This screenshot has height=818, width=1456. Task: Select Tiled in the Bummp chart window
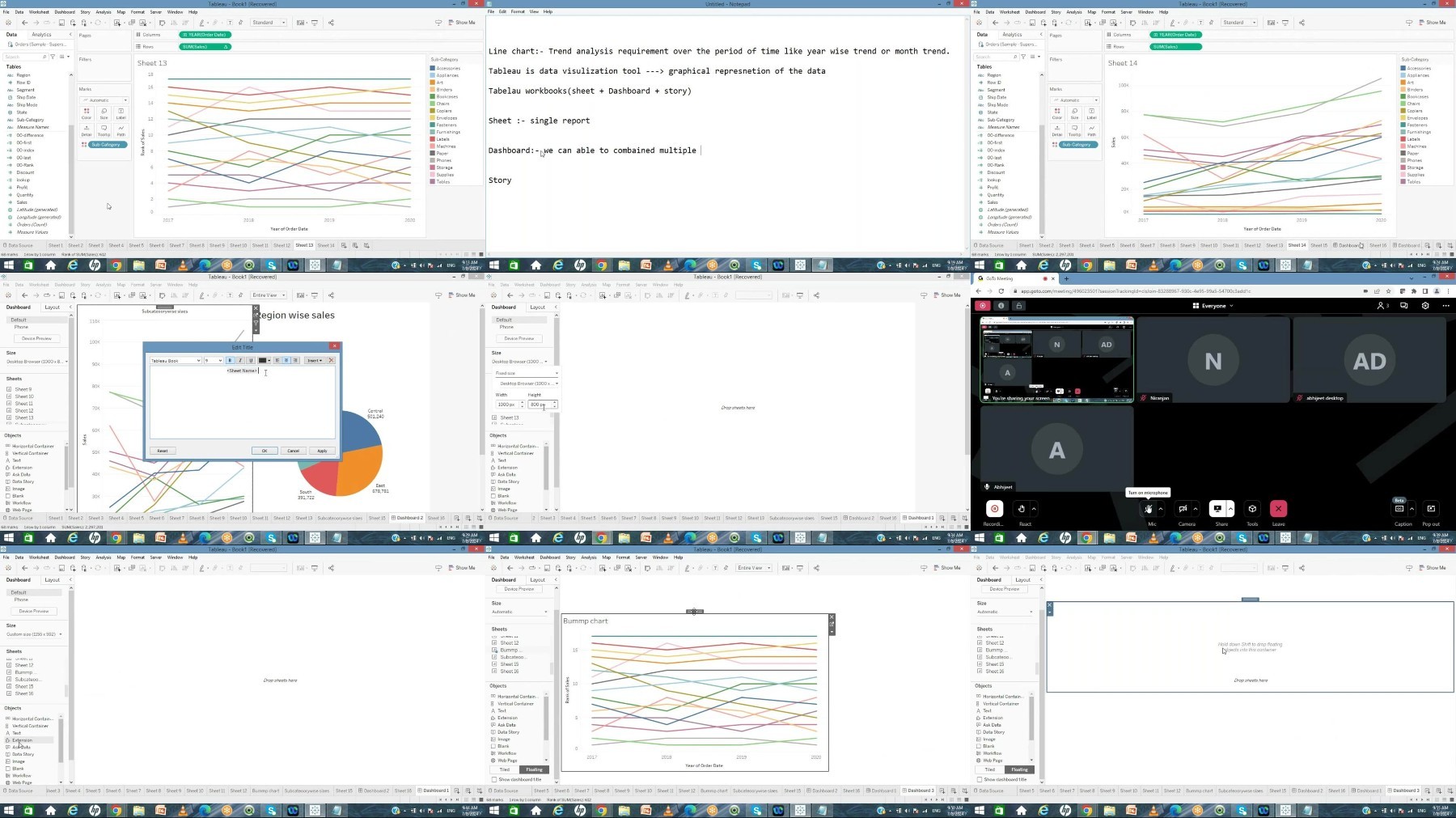[x=505, y=769]
